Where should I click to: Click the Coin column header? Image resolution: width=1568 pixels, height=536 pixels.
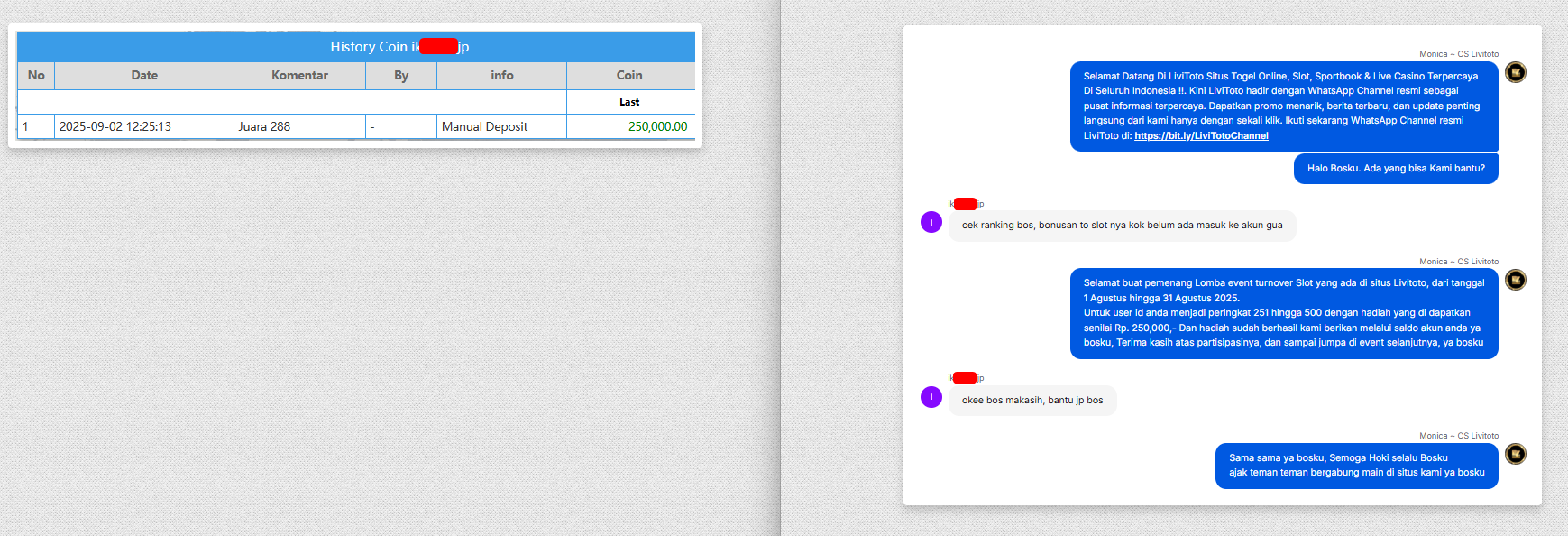click(x=629, y=76)
